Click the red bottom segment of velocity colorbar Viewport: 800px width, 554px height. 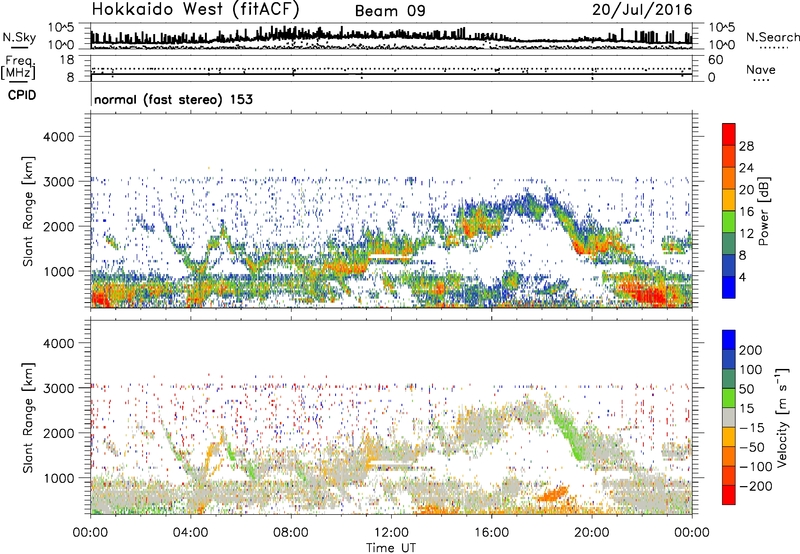(x=729, y=495)
